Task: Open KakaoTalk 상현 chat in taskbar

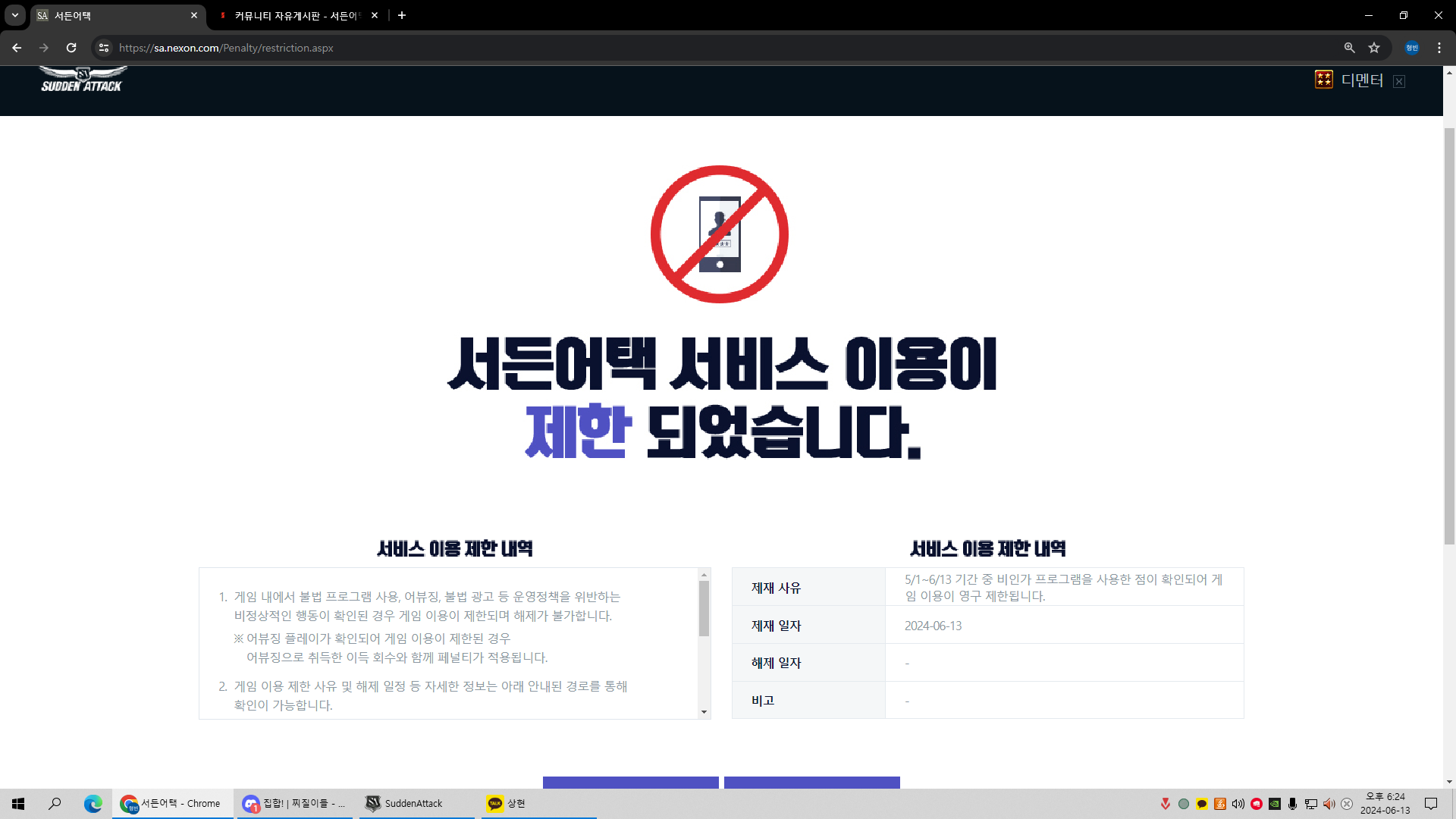Action: (516, 803)
